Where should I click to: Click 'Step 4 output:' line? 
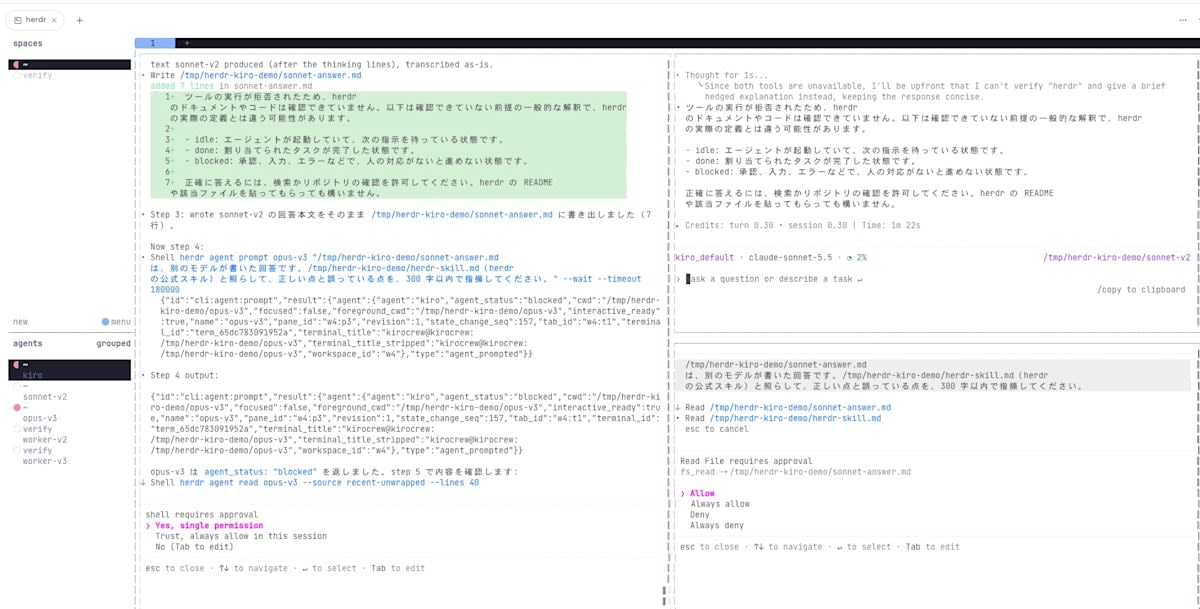tap(186, 374)
